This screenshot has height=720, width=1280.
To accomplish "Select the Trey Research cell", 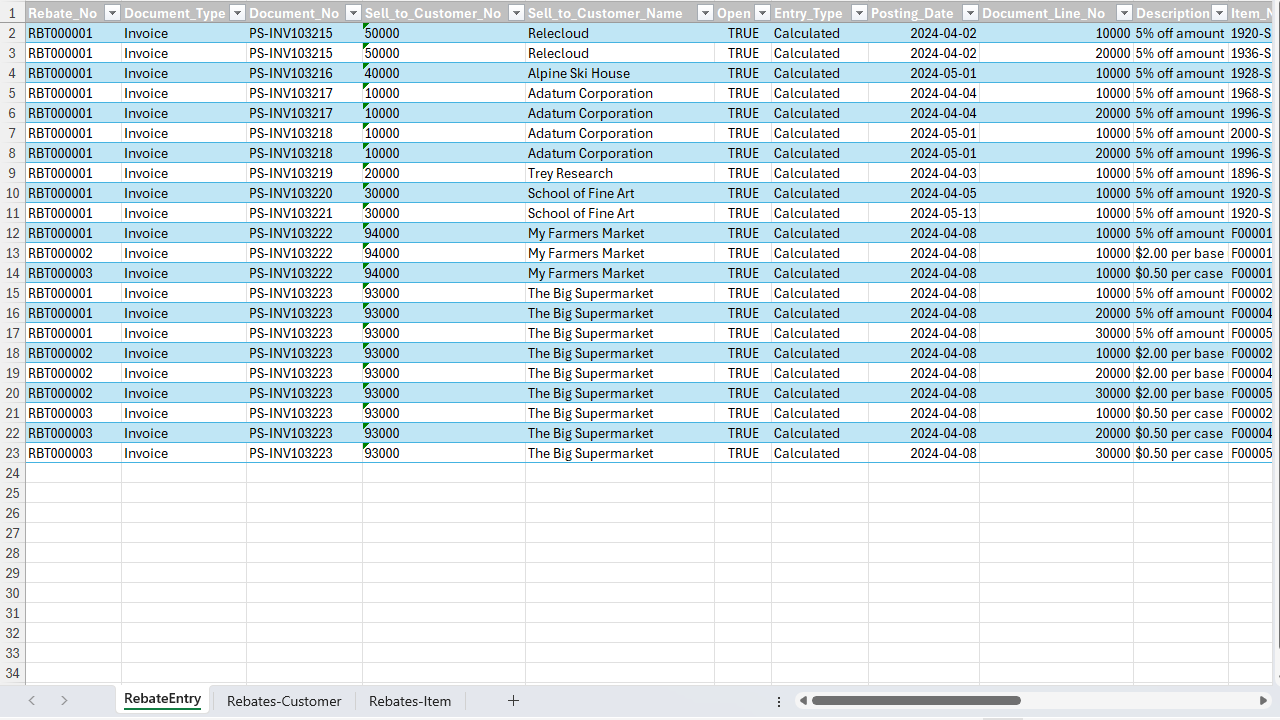I will (x=620, y=173).
